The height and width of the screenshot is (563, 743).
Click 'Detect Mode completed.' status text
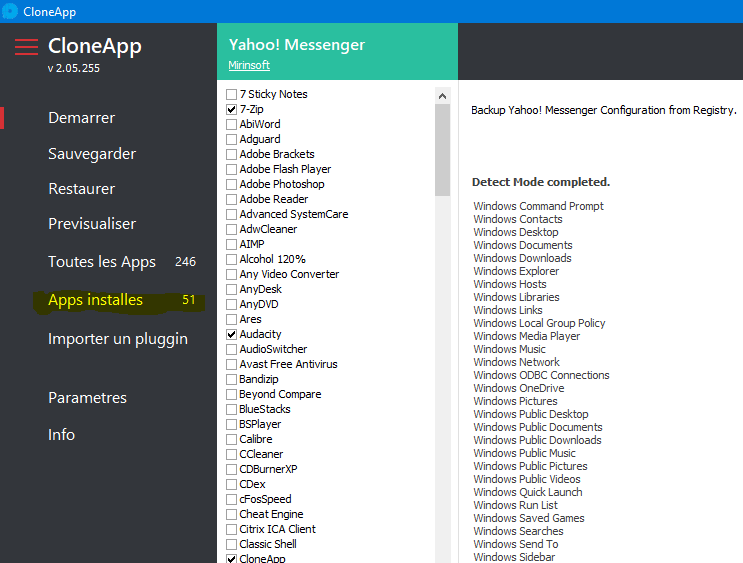[x=541, y=182]
